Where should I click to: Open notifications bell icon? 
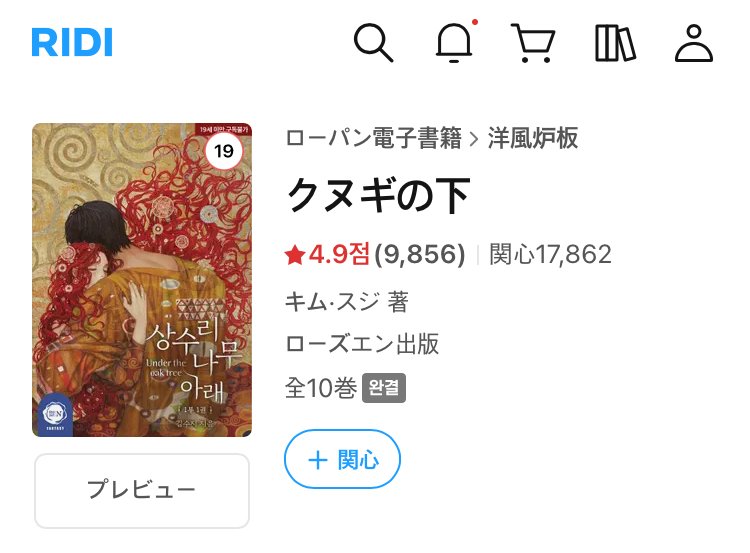pyautogui.click(x=454, y=43)
